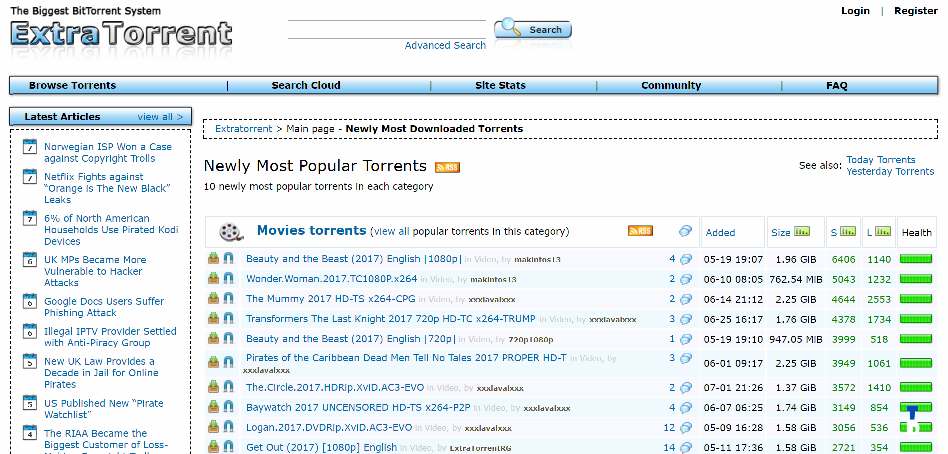Focus the torrent search text field
Image resolution: width=948 pixels, height=454 pixels.
pos(387,30)
